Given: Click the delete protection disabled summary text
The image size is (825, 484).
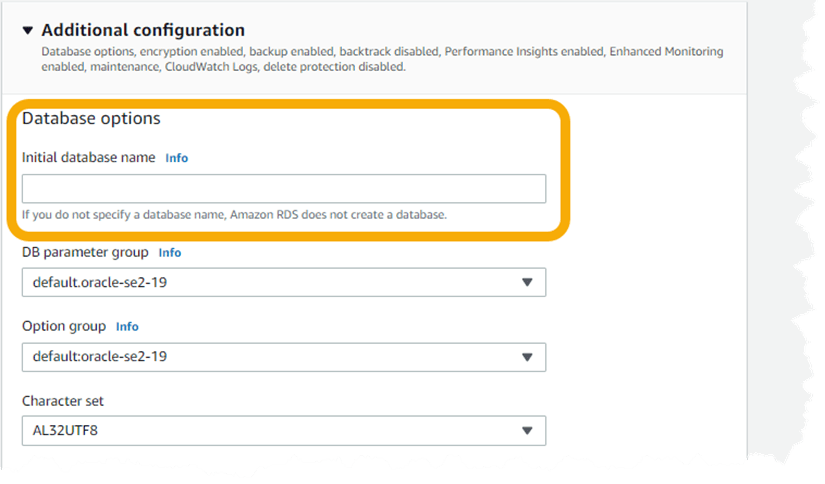Looking at the screenshot, I should (334, 67).
